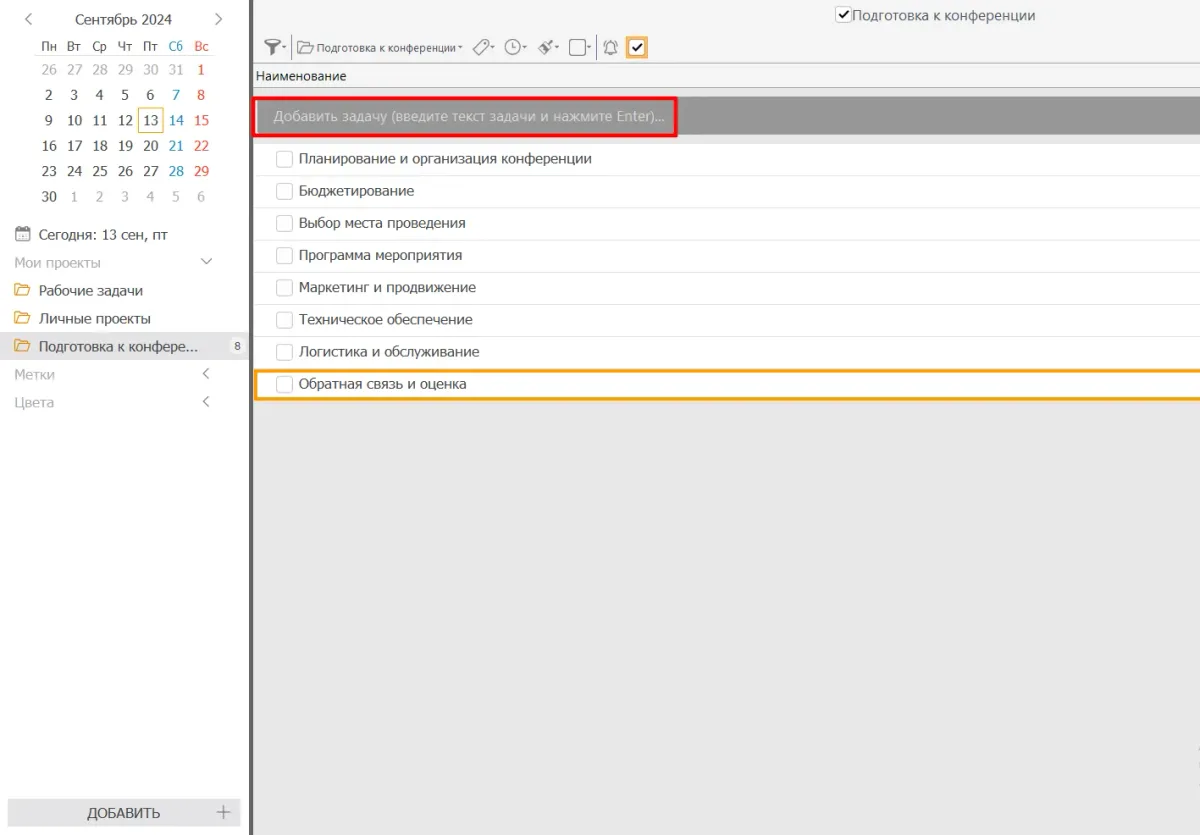Toggle the highlighted show-completed checkmark icon
This screenshot has height=835, width=1200.
[x=637, y=47]
